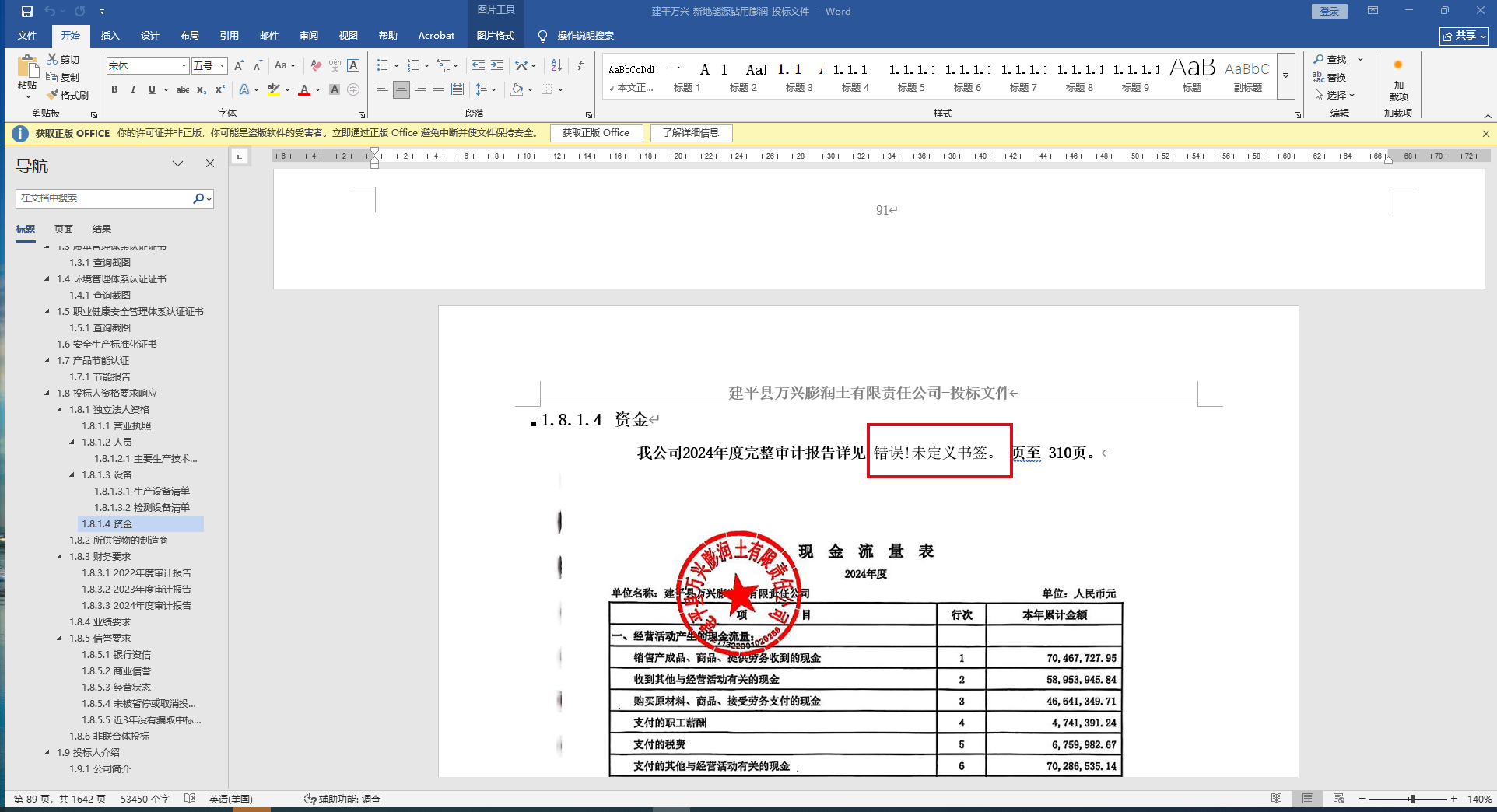Click the 获取正版 Office button
The width and height of the screenshot is (1497, 812).
click(596, 133)
